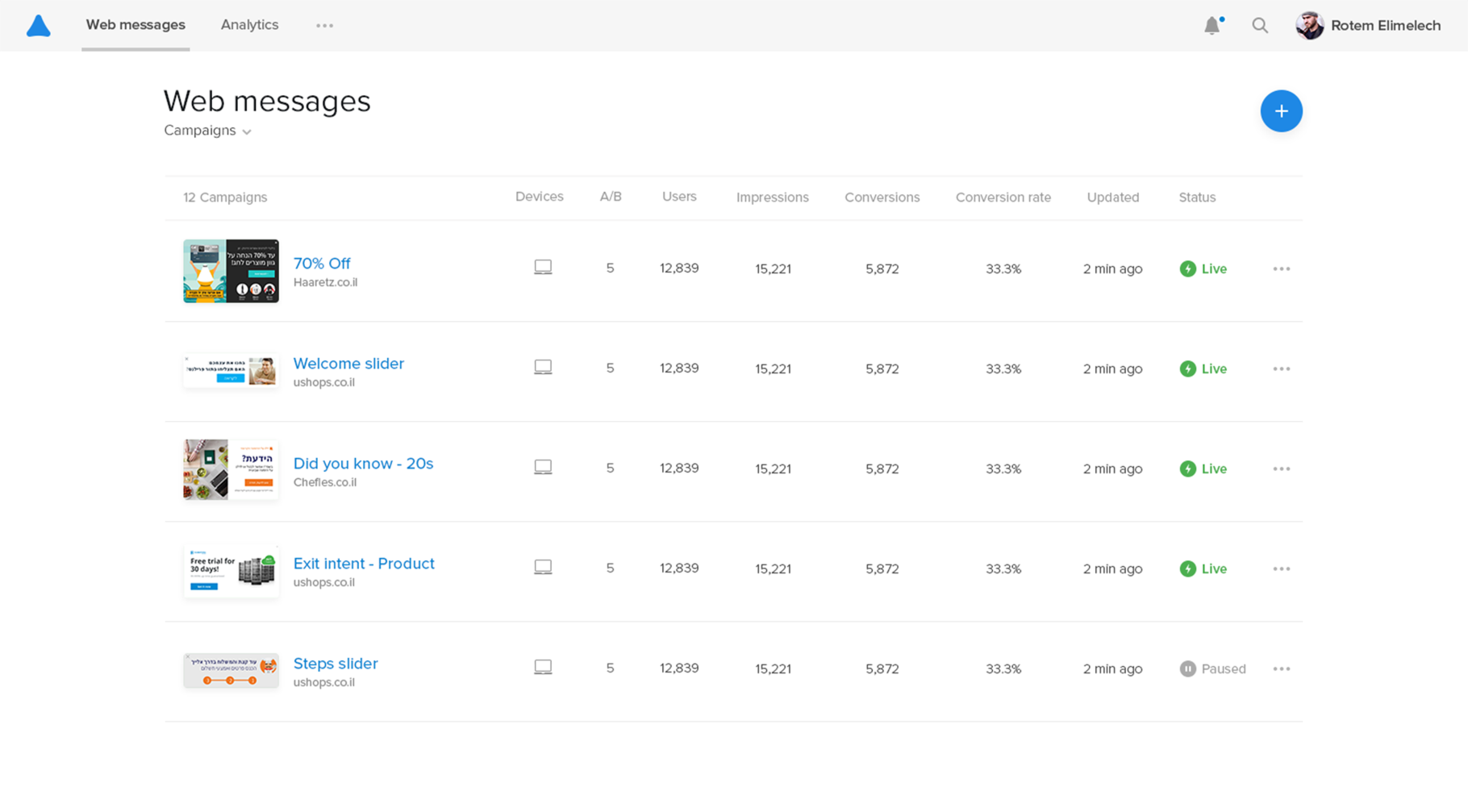Open the three-dot options menu for 70% Off
Viewport: 1468px width, 812px height.
coord(1282,269)
